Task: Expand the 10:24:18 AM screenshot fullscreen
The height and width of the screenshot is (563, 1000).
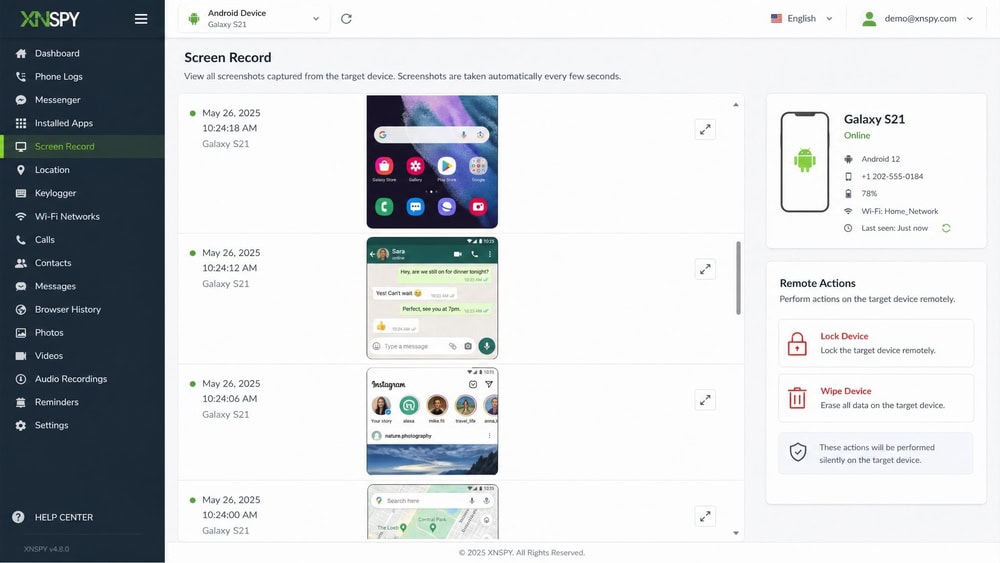Action: pos(705,129)
